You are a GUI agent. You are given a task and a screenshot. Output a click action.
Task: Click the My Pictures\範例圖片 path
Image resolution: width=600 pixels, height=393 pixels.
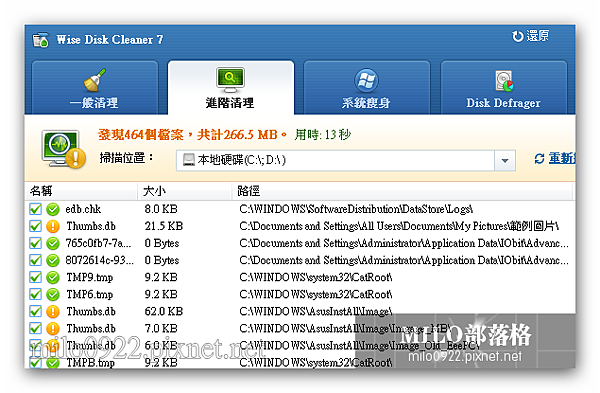click(399, 226)
